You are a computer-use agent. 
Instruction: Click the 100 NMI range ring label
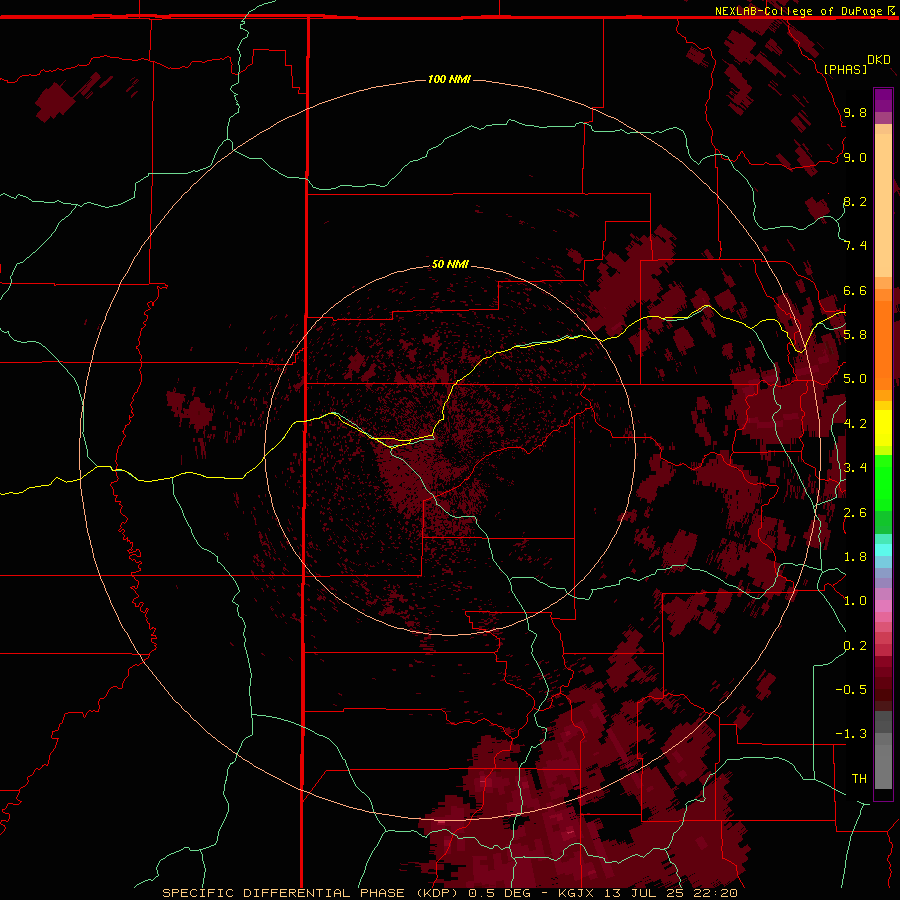coord(449,79)
